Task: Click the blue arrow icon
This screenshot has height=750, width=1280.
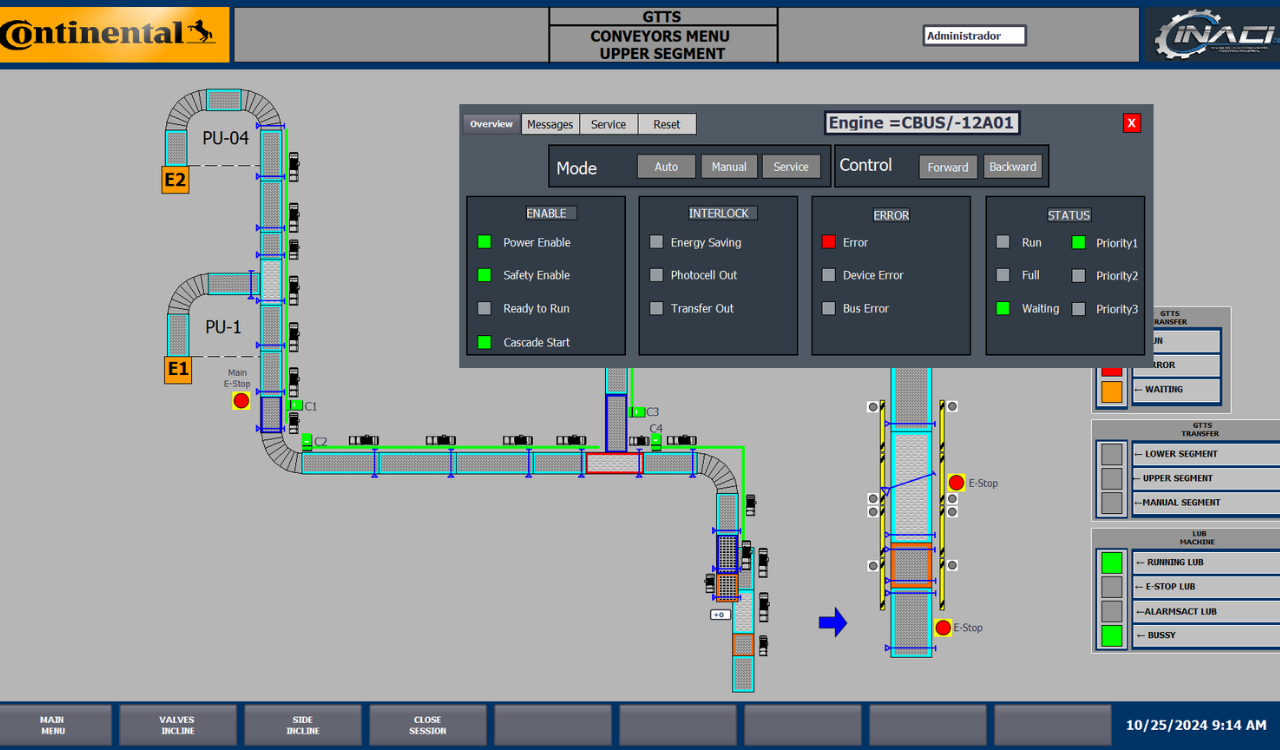Action: (x=832, y=623)
